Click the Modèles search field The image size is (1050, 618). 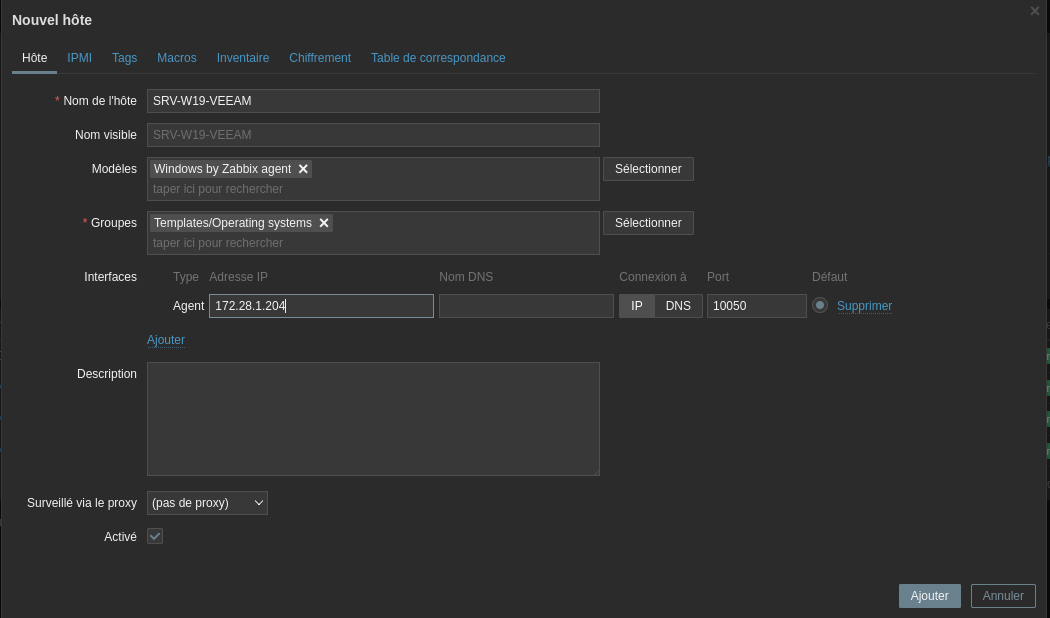click(373, 189)
